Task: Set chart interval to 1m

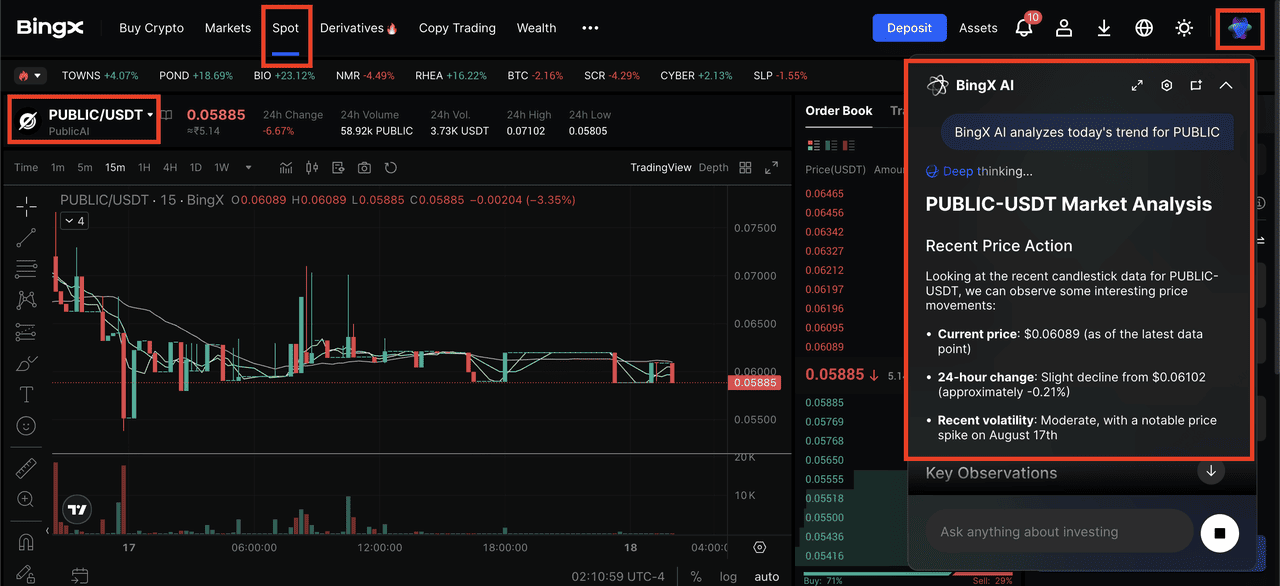Action: click(58, 167)
